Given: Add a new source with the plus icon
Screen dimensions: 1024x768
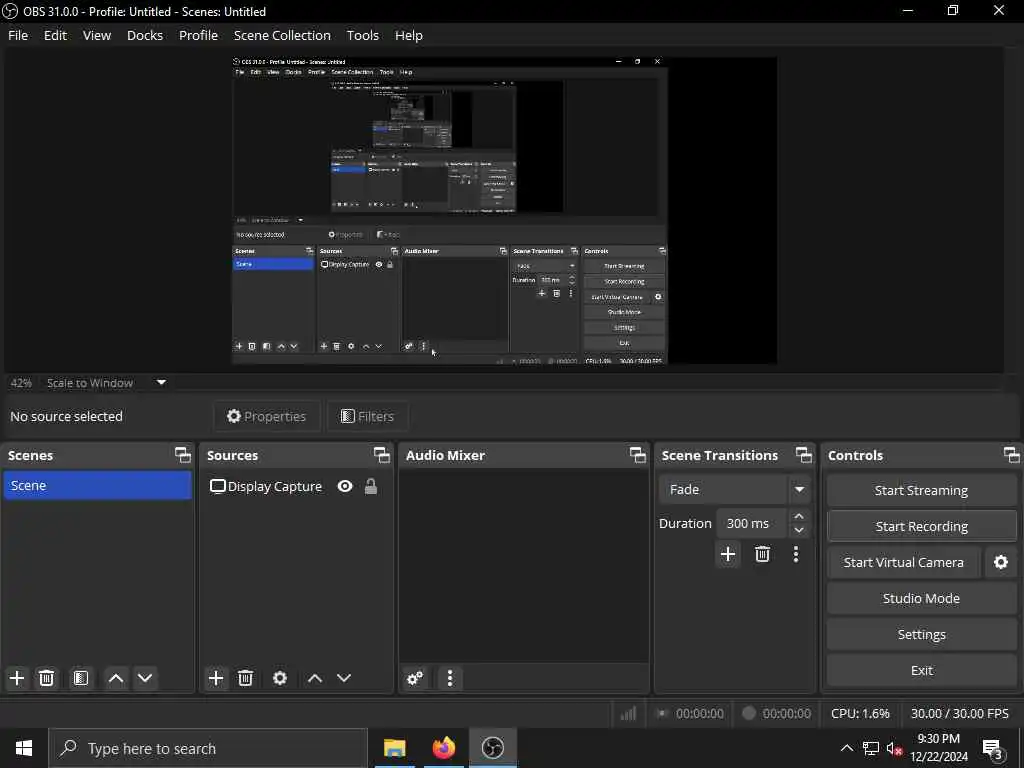Looking at the screenshot, I should click(x=216, y=678).
